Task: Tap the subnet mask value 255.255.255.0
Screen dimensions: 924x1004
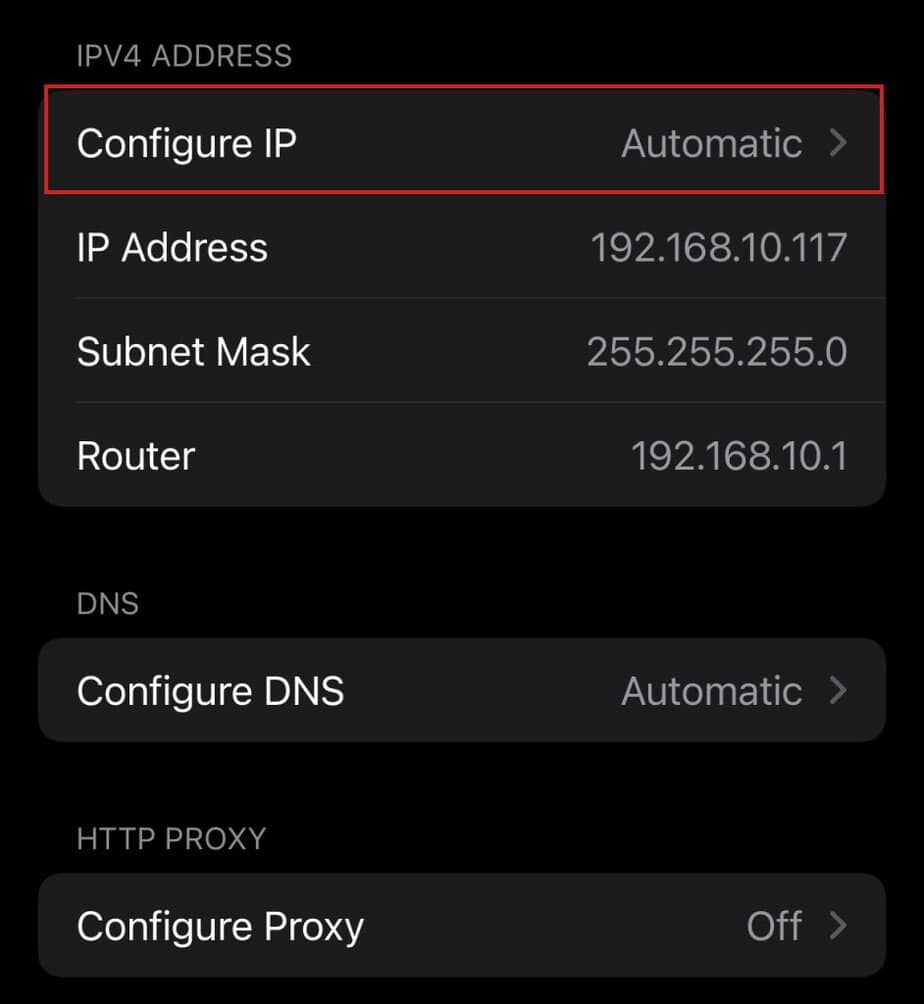Action: [716, 351]
